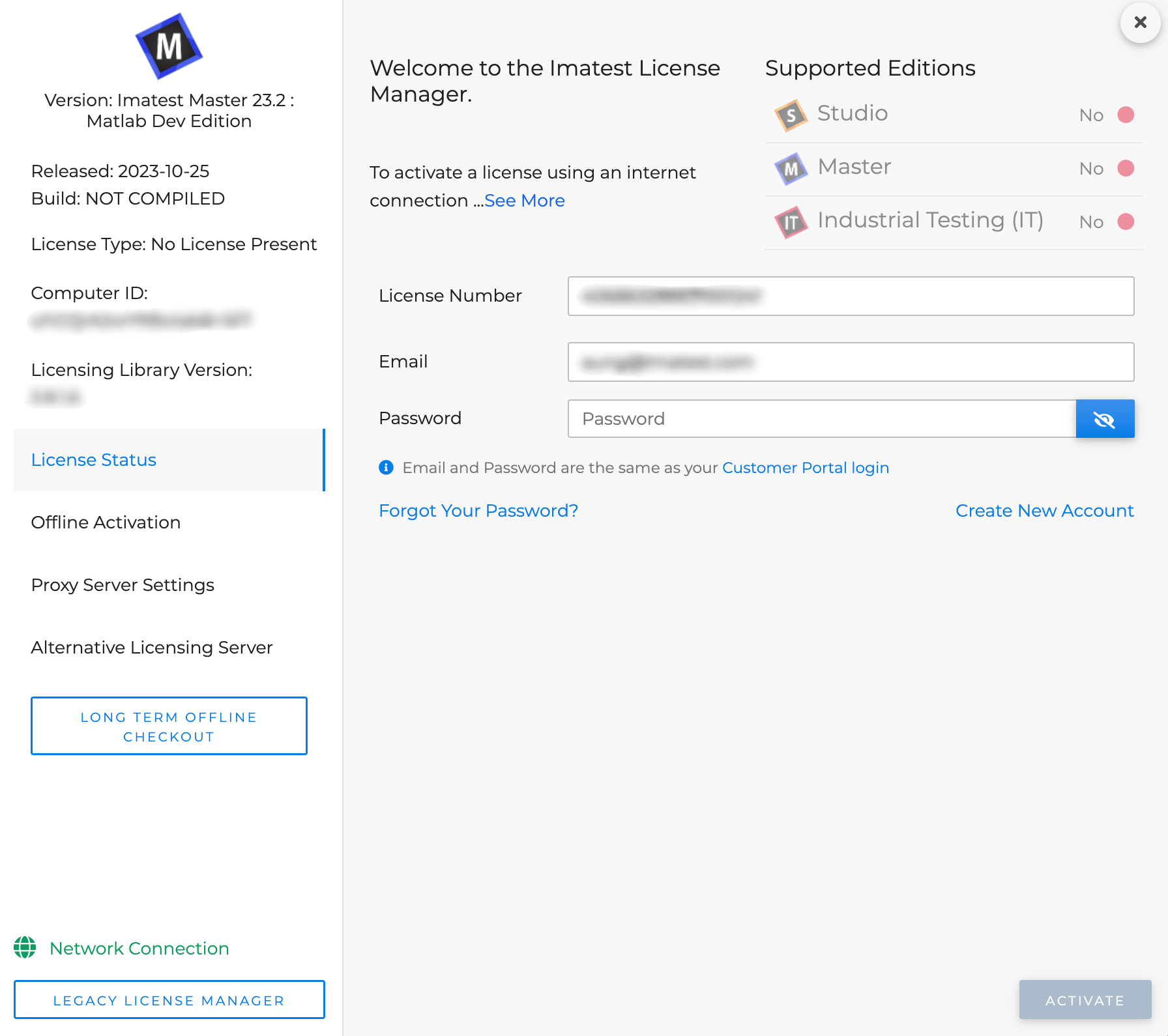Click the Supported Editions heading
The width and height of the screenshot is (1168, 1036).
(x=869, y=68)
